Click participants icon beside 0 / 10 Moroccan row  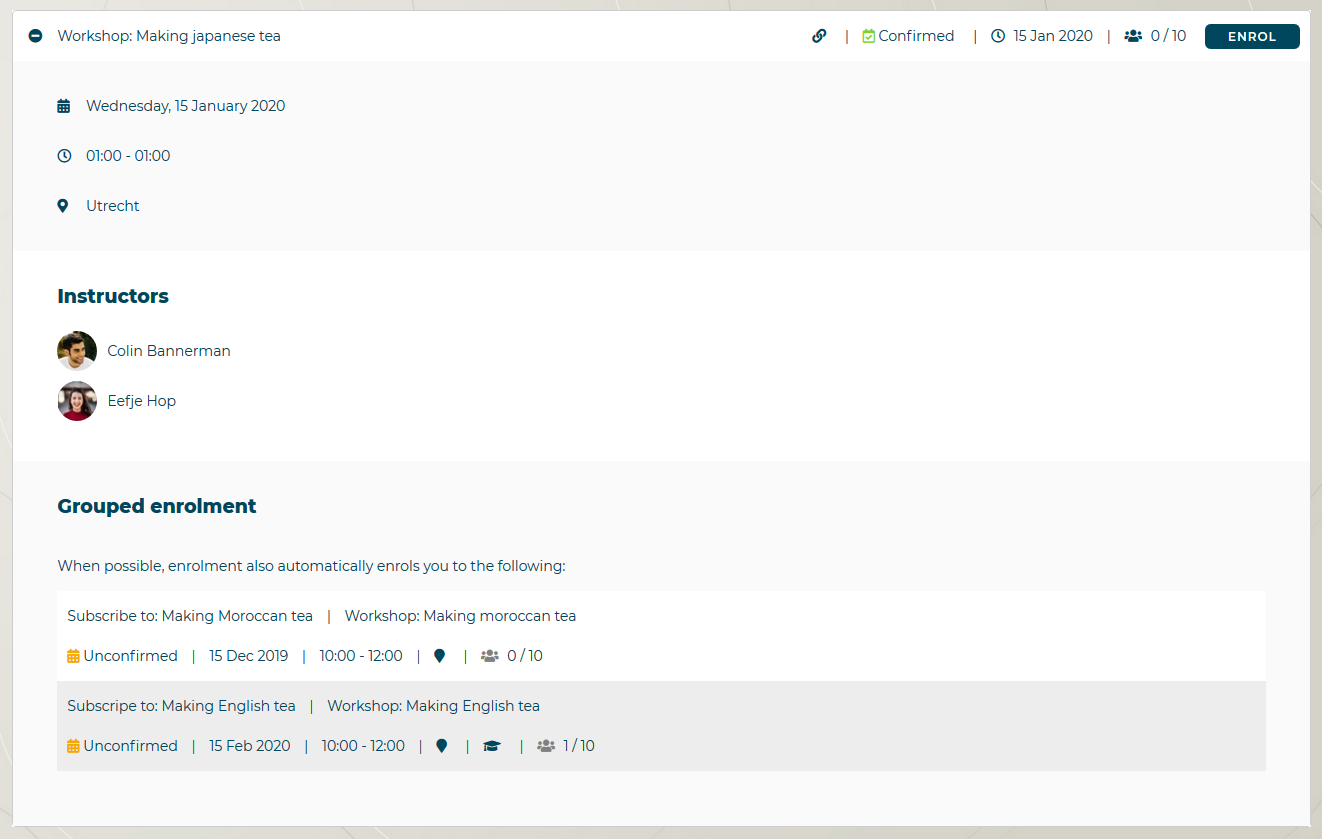(x=489, y=656)
